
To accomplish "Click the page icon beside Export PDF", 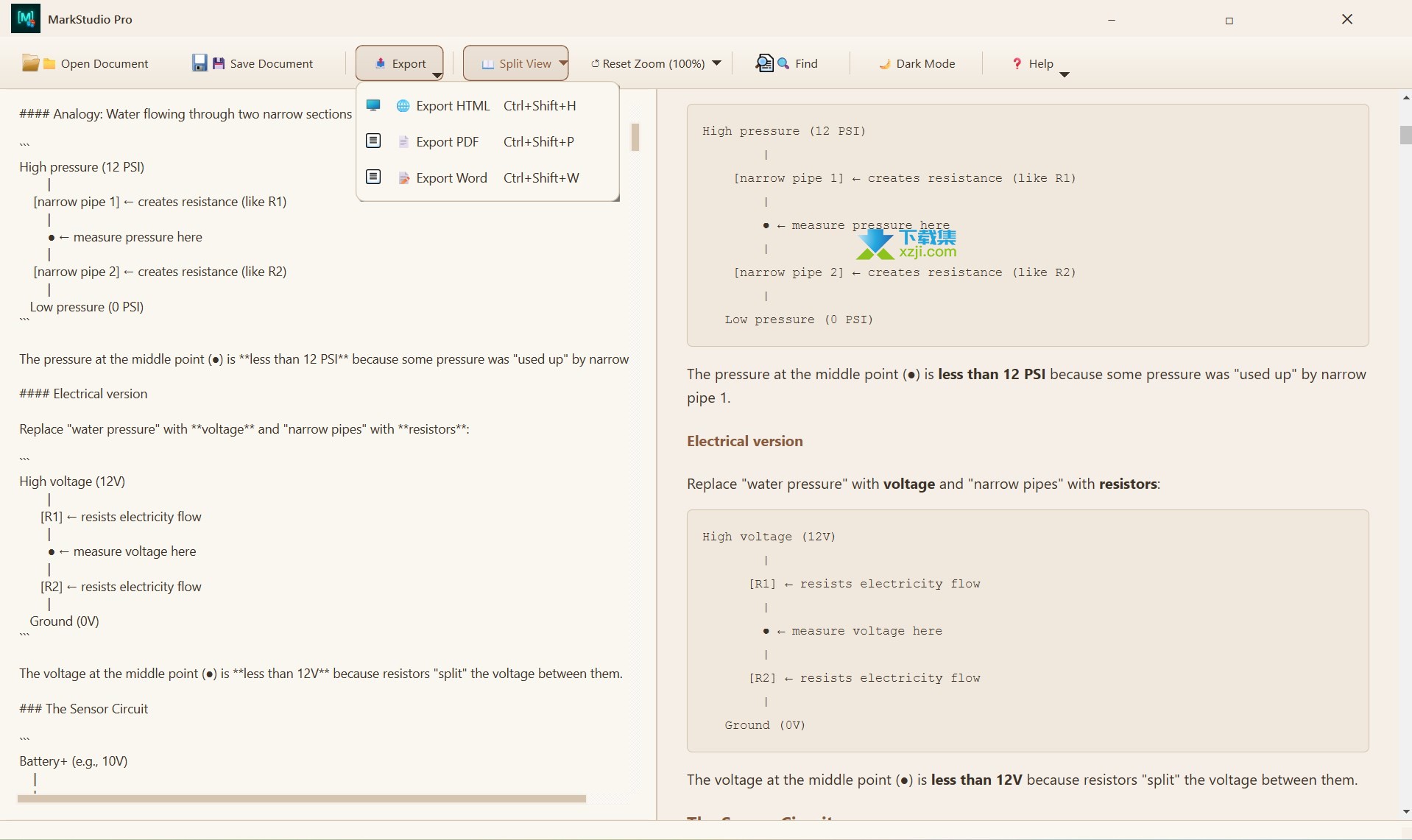I will (403, 142).
